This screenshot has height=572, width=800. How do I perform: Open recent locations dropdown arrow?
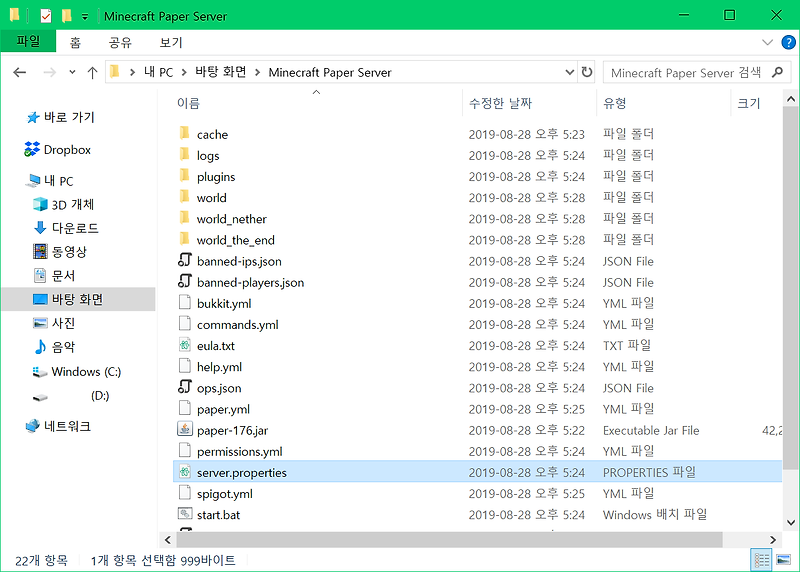point(72,72)
